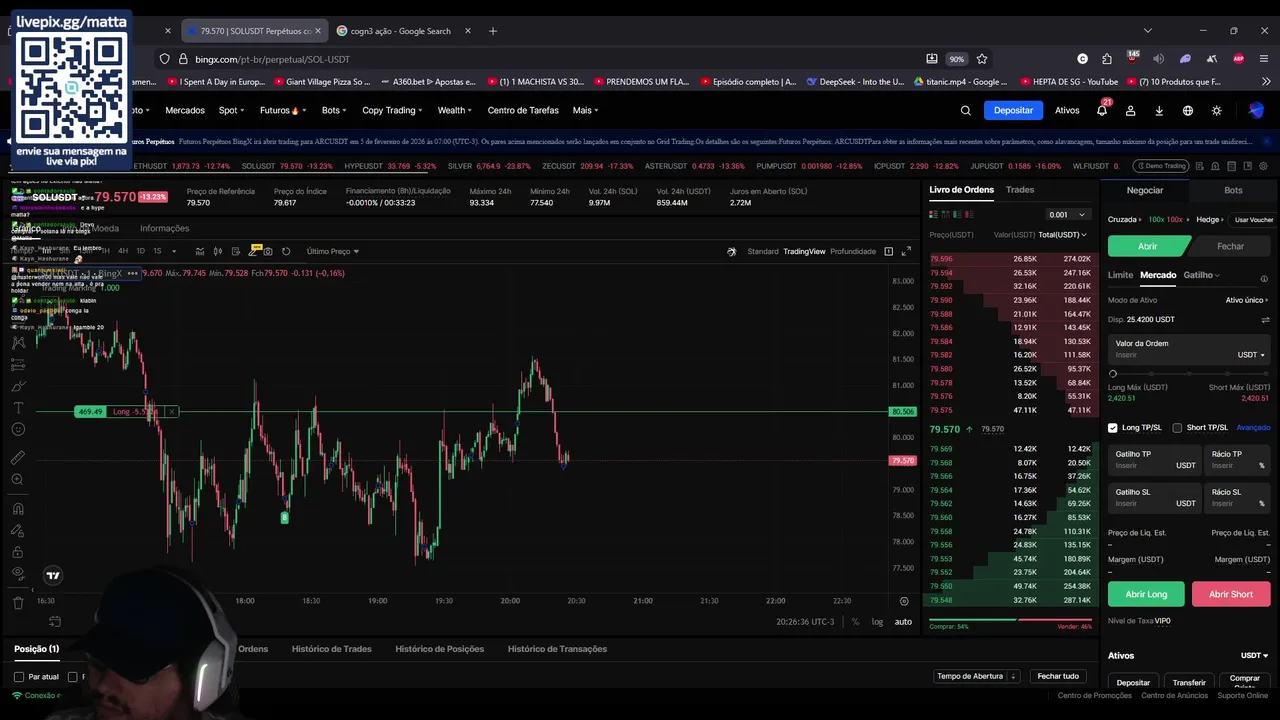Click the app download icon
1280x720 pixels.
(1159, 110)
